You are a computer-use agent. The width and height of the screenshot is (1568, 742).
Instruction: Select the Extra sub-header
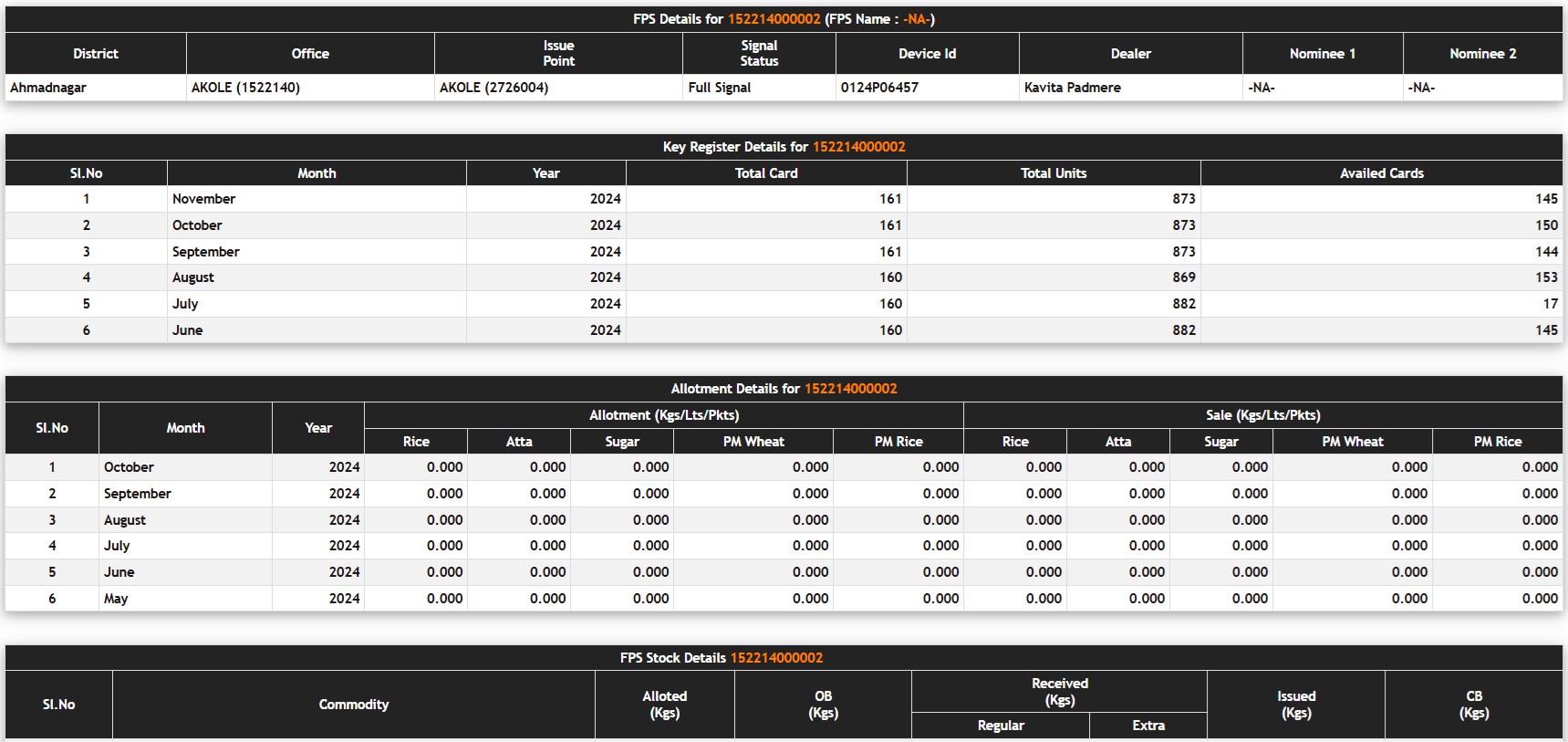click(x=1148, y=726)
